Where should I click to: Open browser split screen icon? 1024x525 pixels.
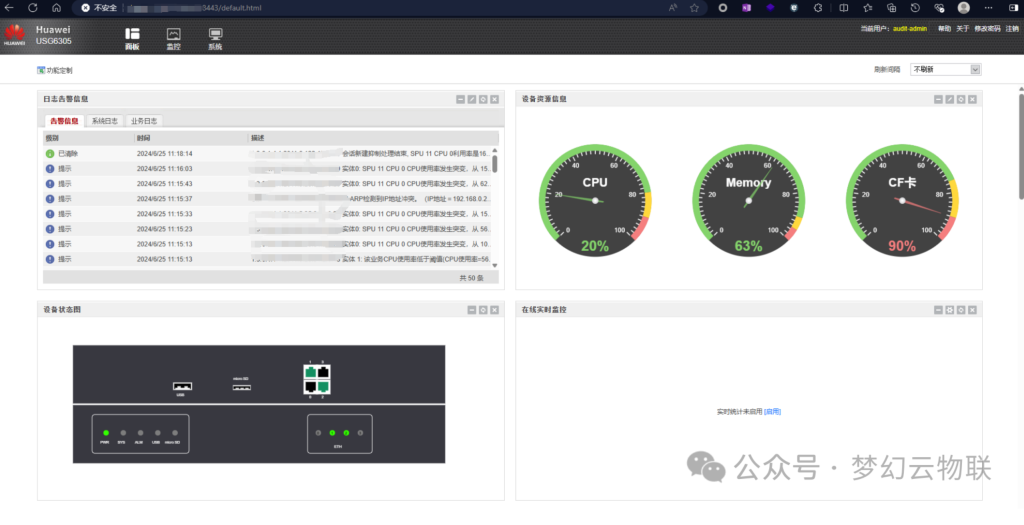844,8
